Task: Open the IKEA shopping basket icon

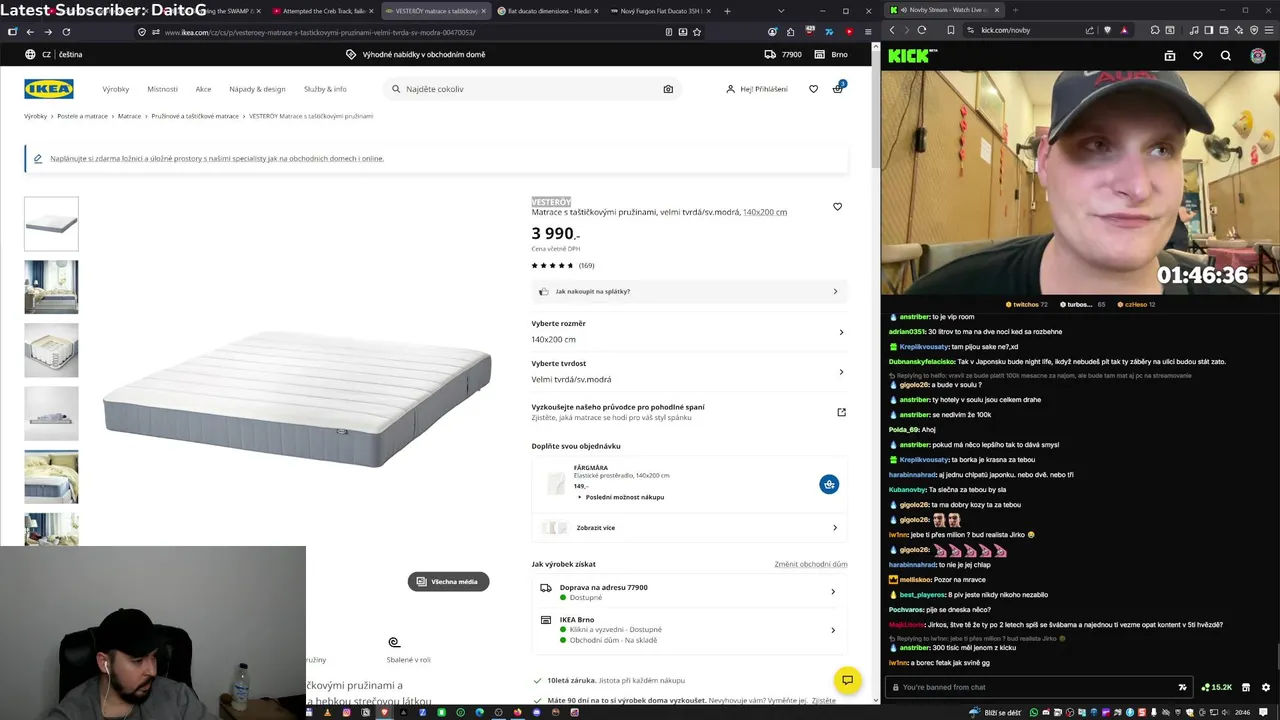Action: tap(838, 88)
